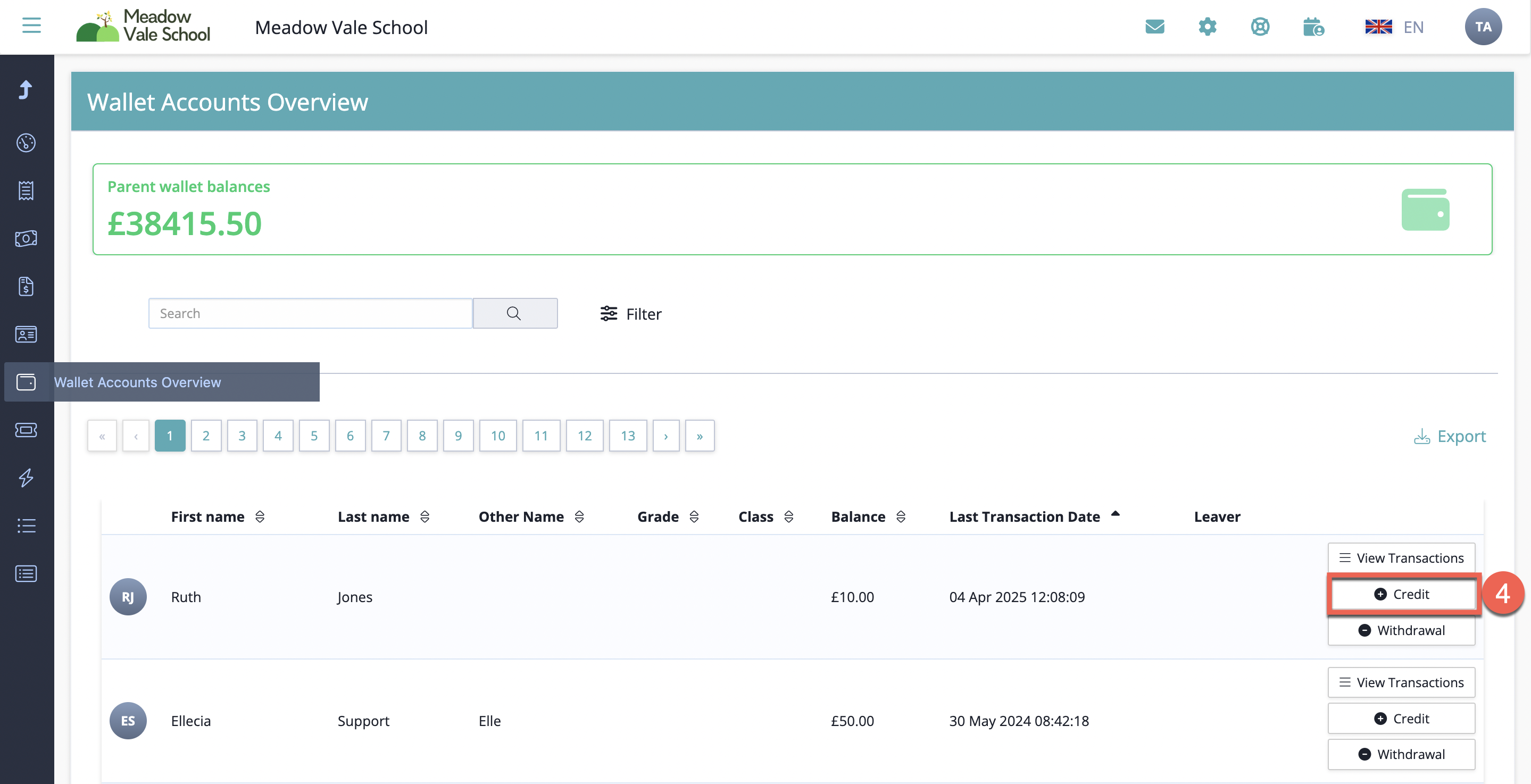The width and height of the screenshot is (1531, 784).
Task: Open the sidebar ID card icon
Action: [26, 334]
